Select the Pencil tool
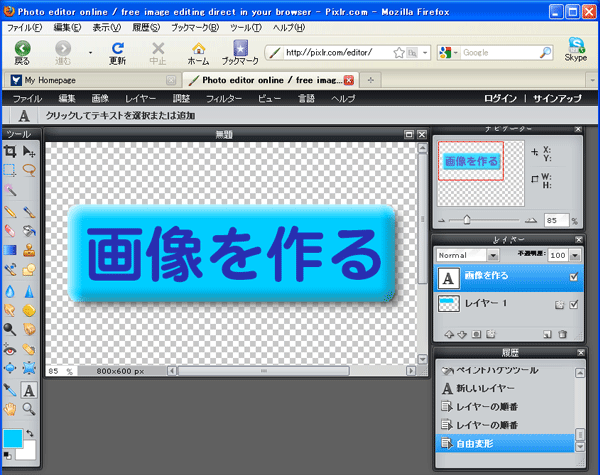 pos(10,212)
